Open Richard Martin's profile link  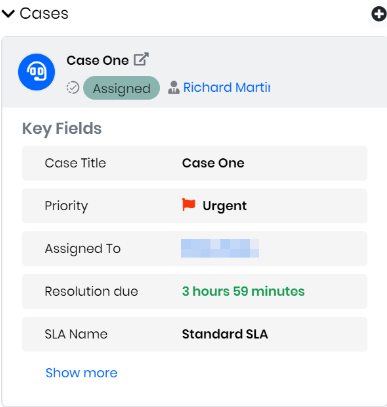tap(227, 88)
